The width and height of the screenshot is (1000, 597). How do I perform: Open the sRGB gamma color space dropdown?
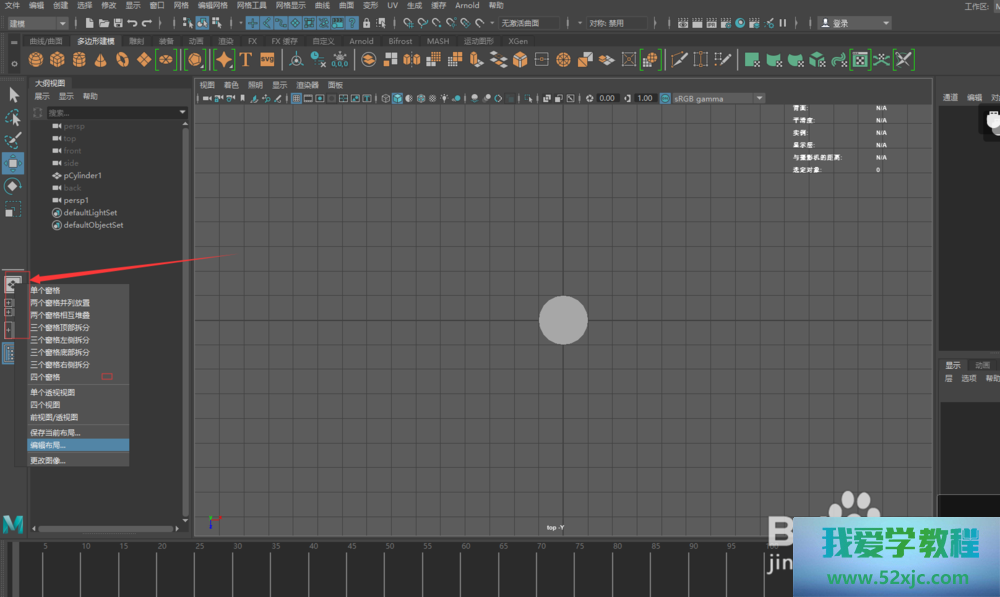(x=717, y=98)
